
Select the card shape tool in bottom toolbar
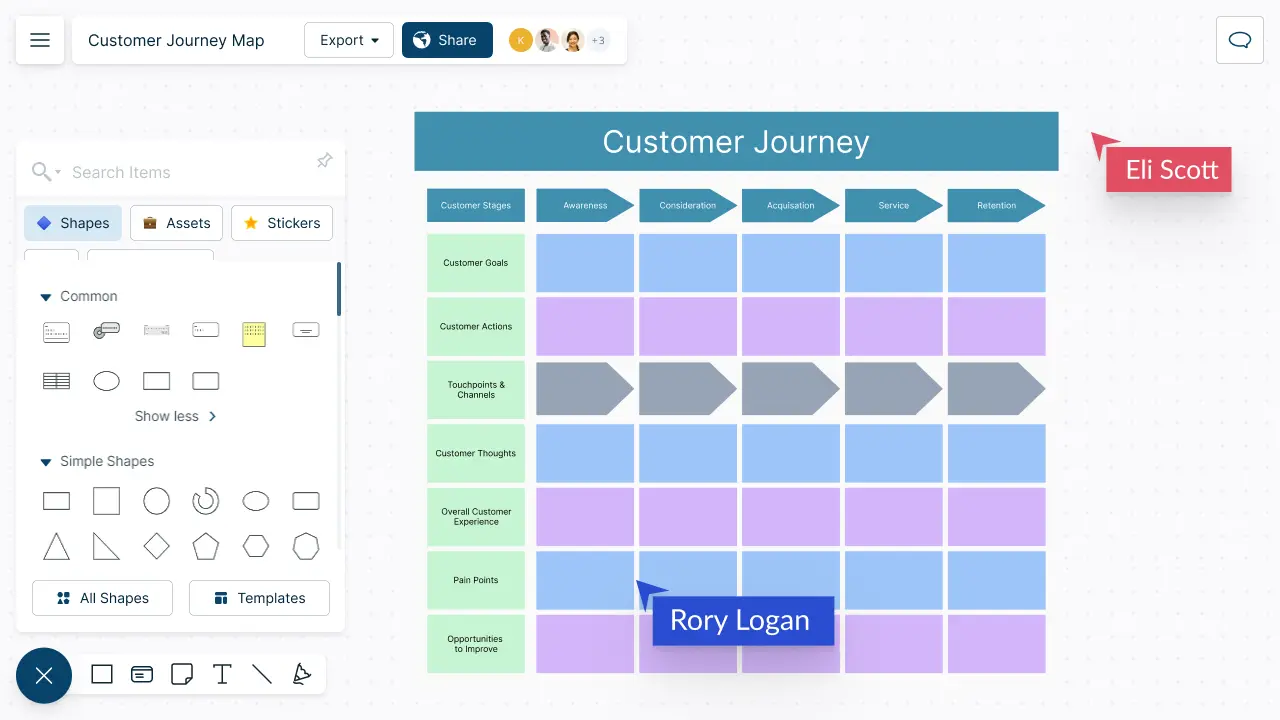click(142, 674)
